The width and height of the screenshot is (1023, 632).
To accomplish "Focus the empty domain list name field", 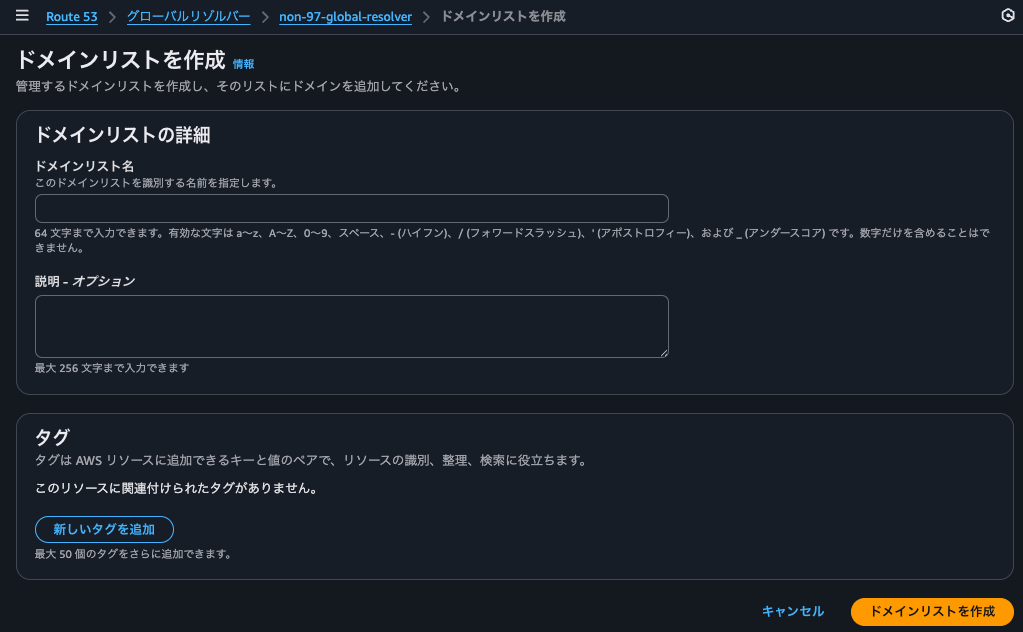I will click(352, 208).
